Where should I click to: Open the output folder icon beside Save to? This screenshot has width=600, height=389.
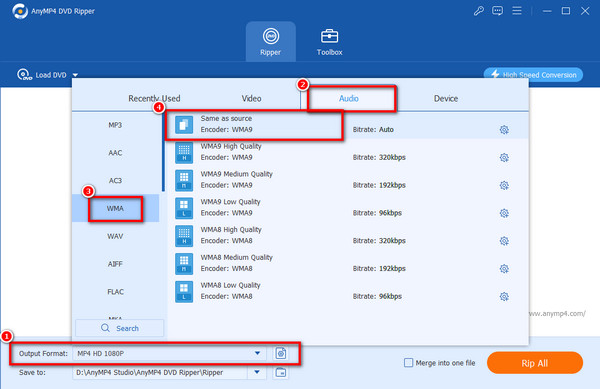(x=281, y=372)
